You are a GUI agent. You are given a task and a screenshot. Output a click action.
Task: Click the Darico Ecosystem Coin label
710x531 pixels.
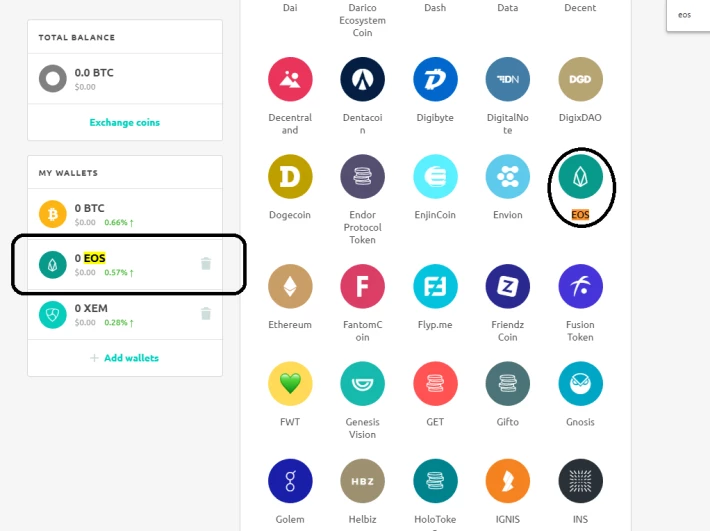(x=362, y=20)
